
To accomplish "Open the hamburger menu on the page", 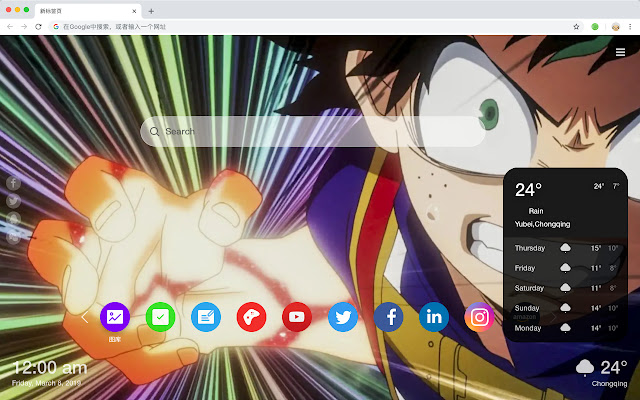I will coord(620,52).
